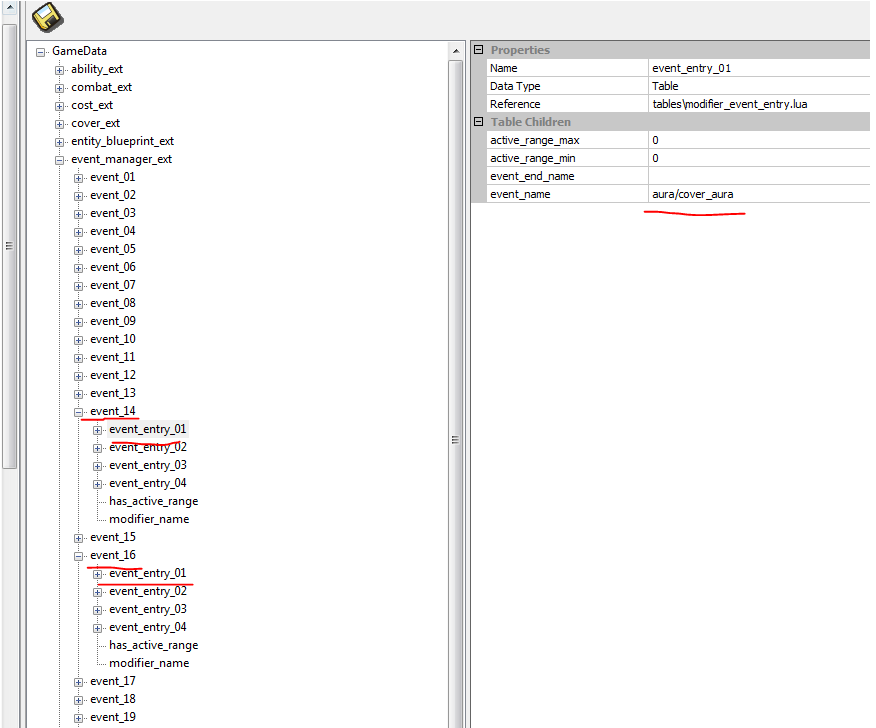Expand the combat_ext node
876x728 pixels.
pos(59,88)
